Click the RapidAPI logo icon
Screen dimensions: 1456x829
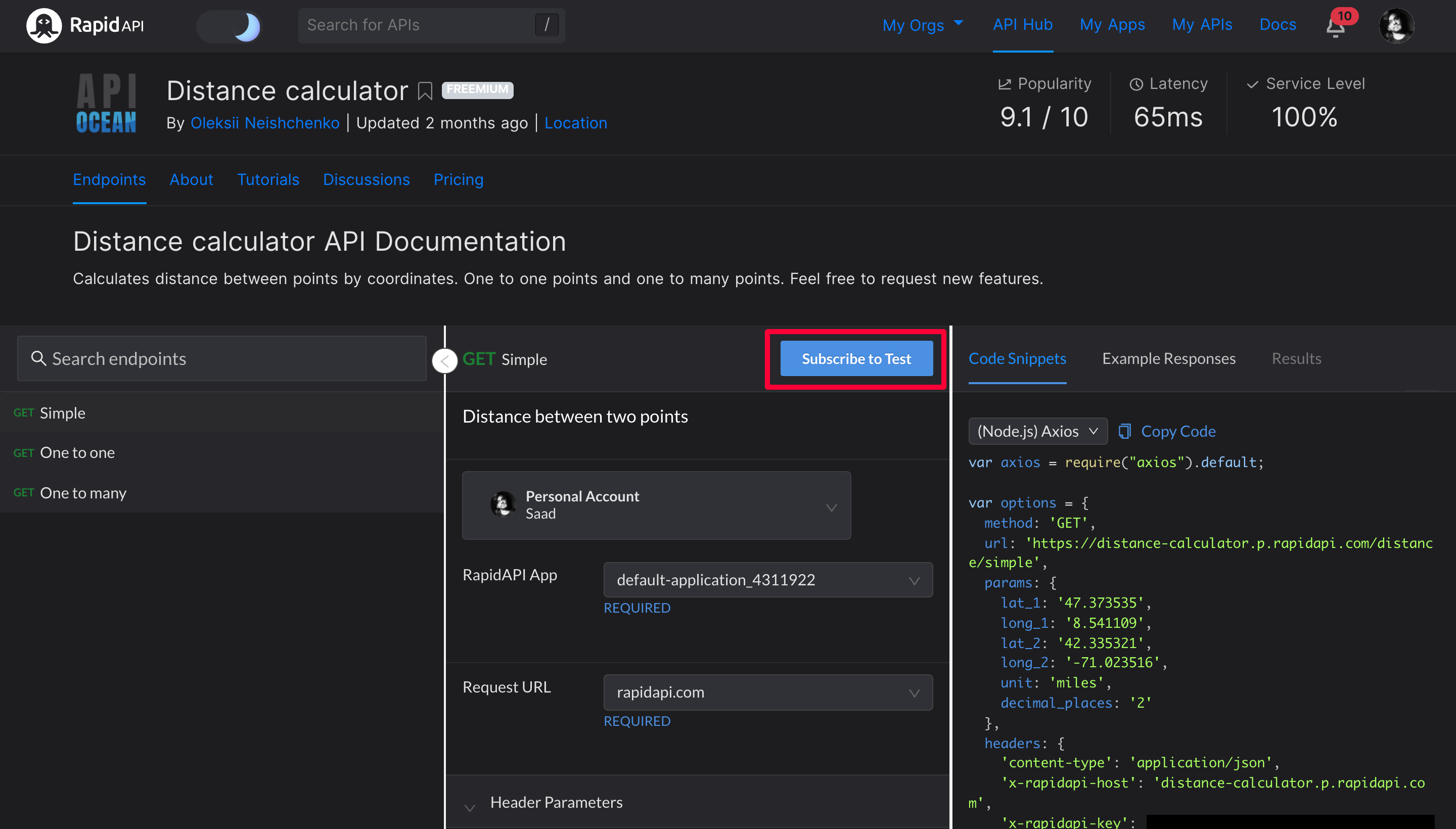click(x=43, y=26)
